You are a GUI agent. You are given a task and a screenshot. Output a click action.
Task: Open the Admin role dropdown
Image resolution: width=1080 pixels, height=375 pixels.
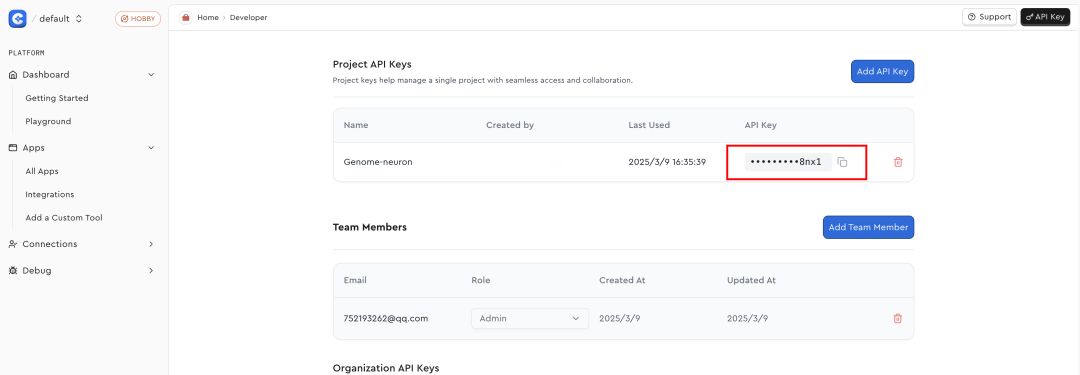pos(530,318)
